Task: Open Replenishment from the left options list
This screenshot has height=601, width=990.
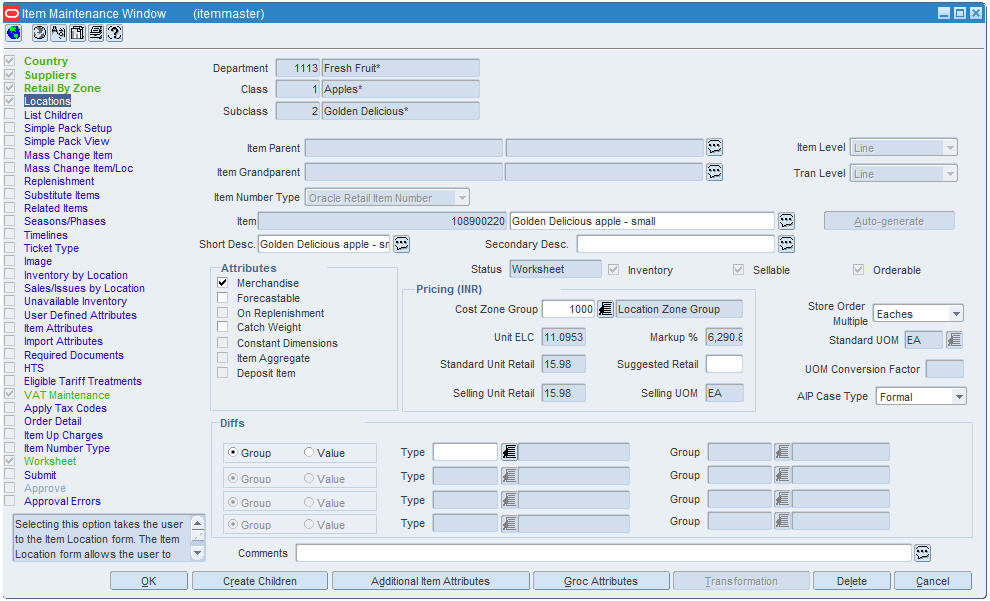Action: (59, 181)
